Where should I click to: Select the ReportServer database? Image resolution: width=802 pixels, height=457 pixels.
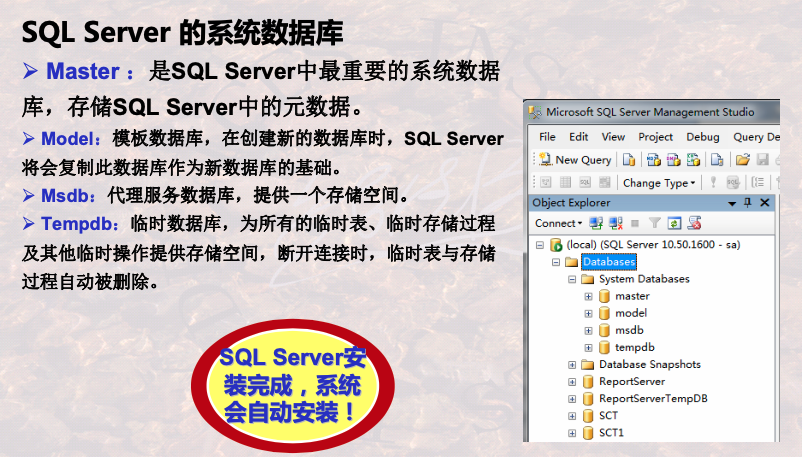click(632, 381)
